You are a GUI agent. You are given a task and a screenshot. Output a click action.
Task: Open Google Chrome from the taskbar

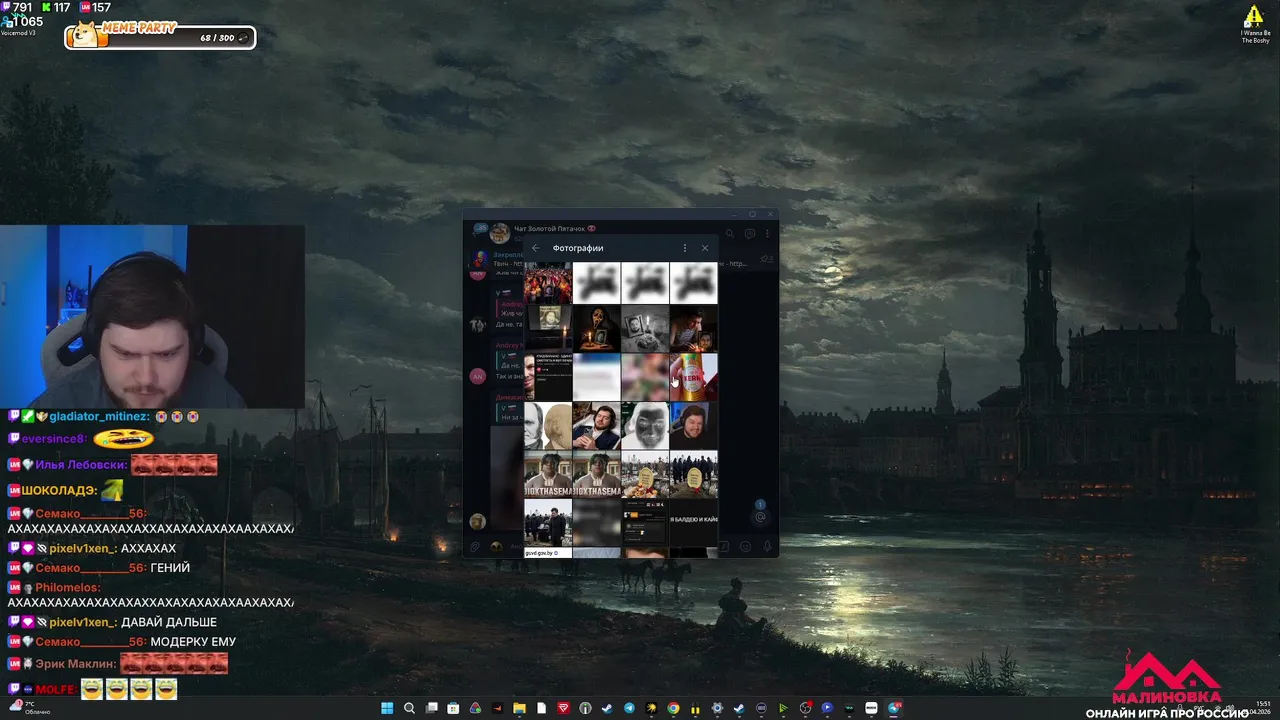coord(673,708)
